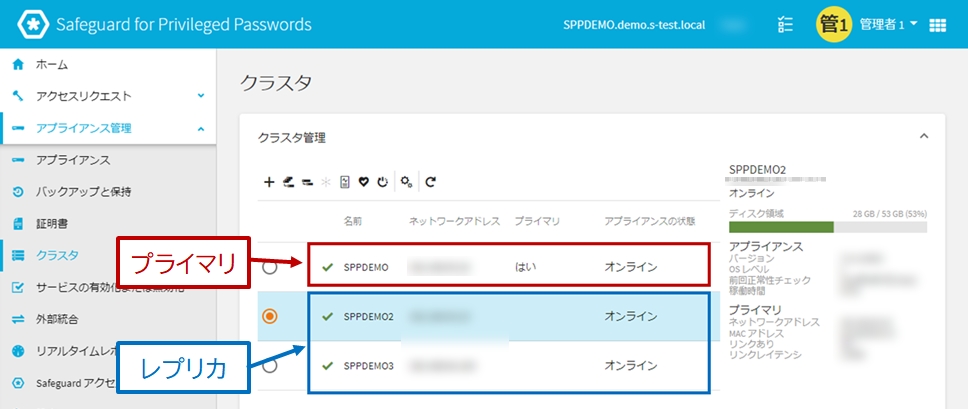
Task: Click the yellow 管1 user avatar
Action: click(x=834, y=25)
